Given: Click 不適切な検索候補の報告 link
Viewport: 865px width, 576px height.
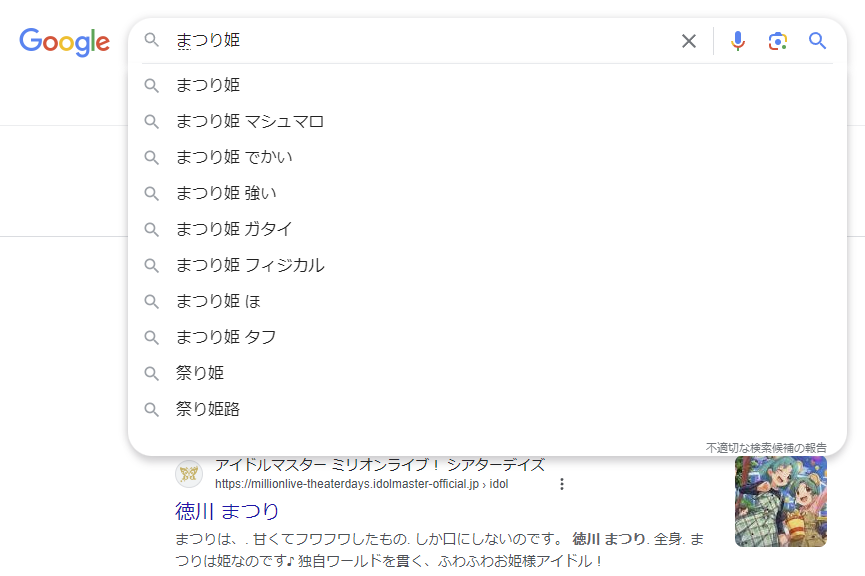Looking at the screenshot, I should pyautogui.click(x=766, y=447).
